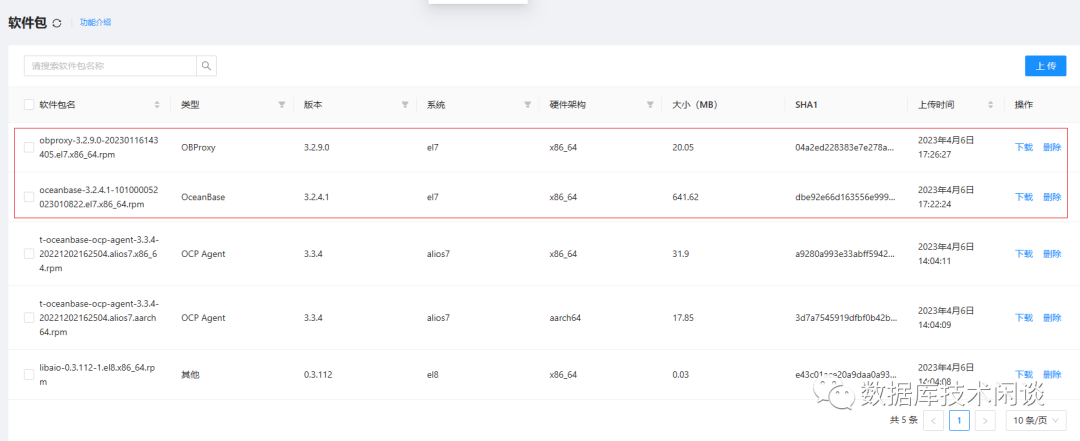The width and height of the screenshot is (1080, 441).
Task: Click the refresh icon next to 软件包
Action: click(57, 23)
